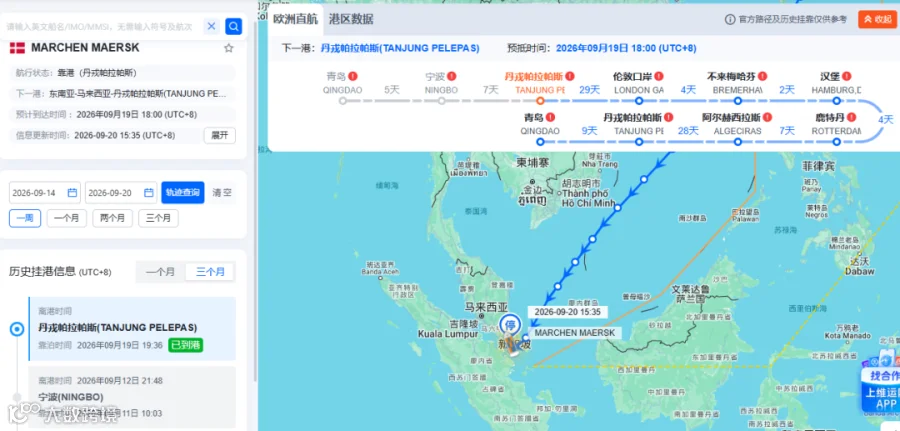Viewport: 900px width, 431px height.
Task: Click the ship name search input field
Action: coord(103,26)
